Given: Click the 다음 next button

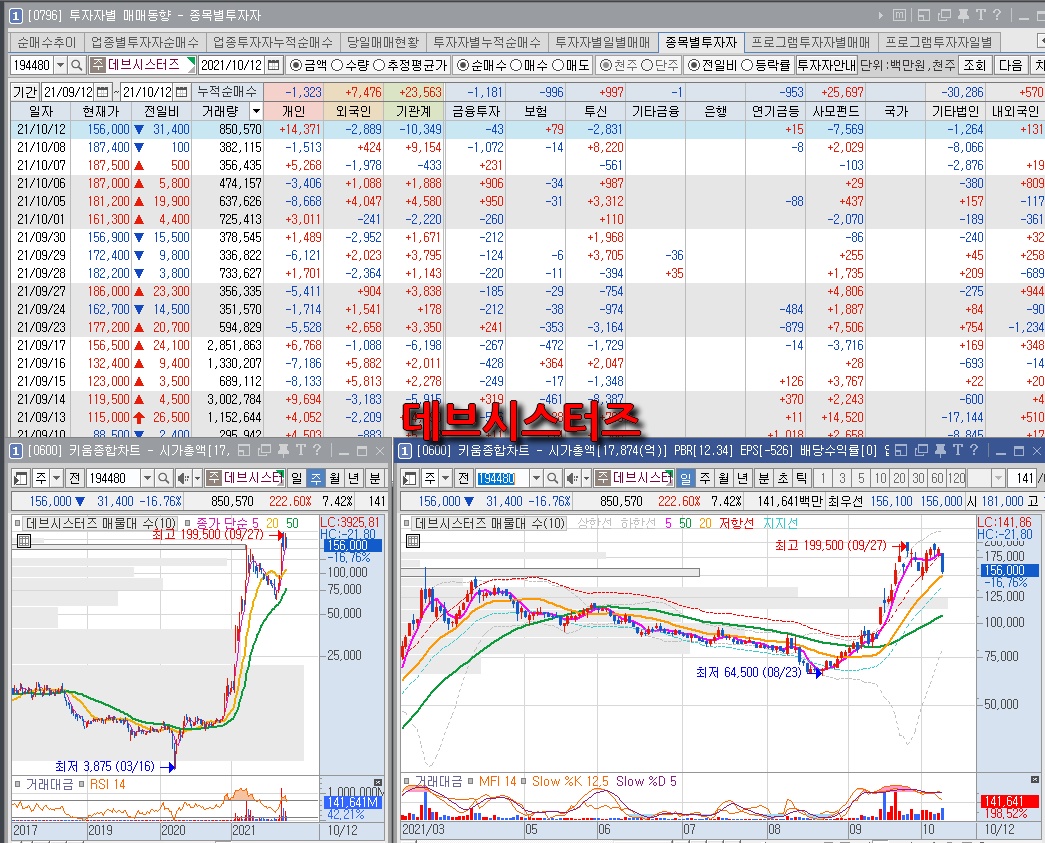Looking at the screenshot, I should click(x=1010, y=65).
